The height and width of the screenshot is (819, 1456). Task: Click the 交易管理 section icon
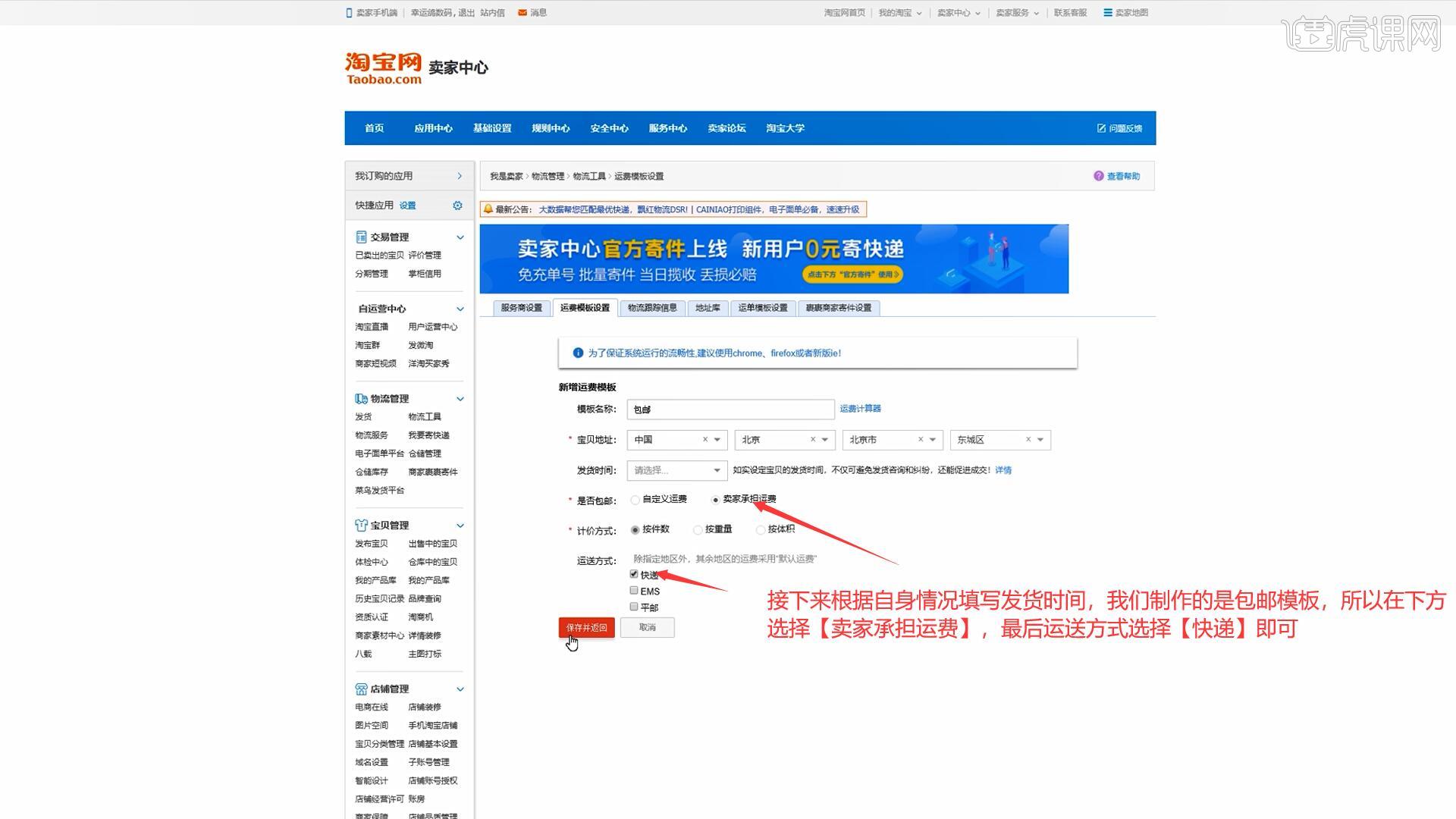click(361, 237)
